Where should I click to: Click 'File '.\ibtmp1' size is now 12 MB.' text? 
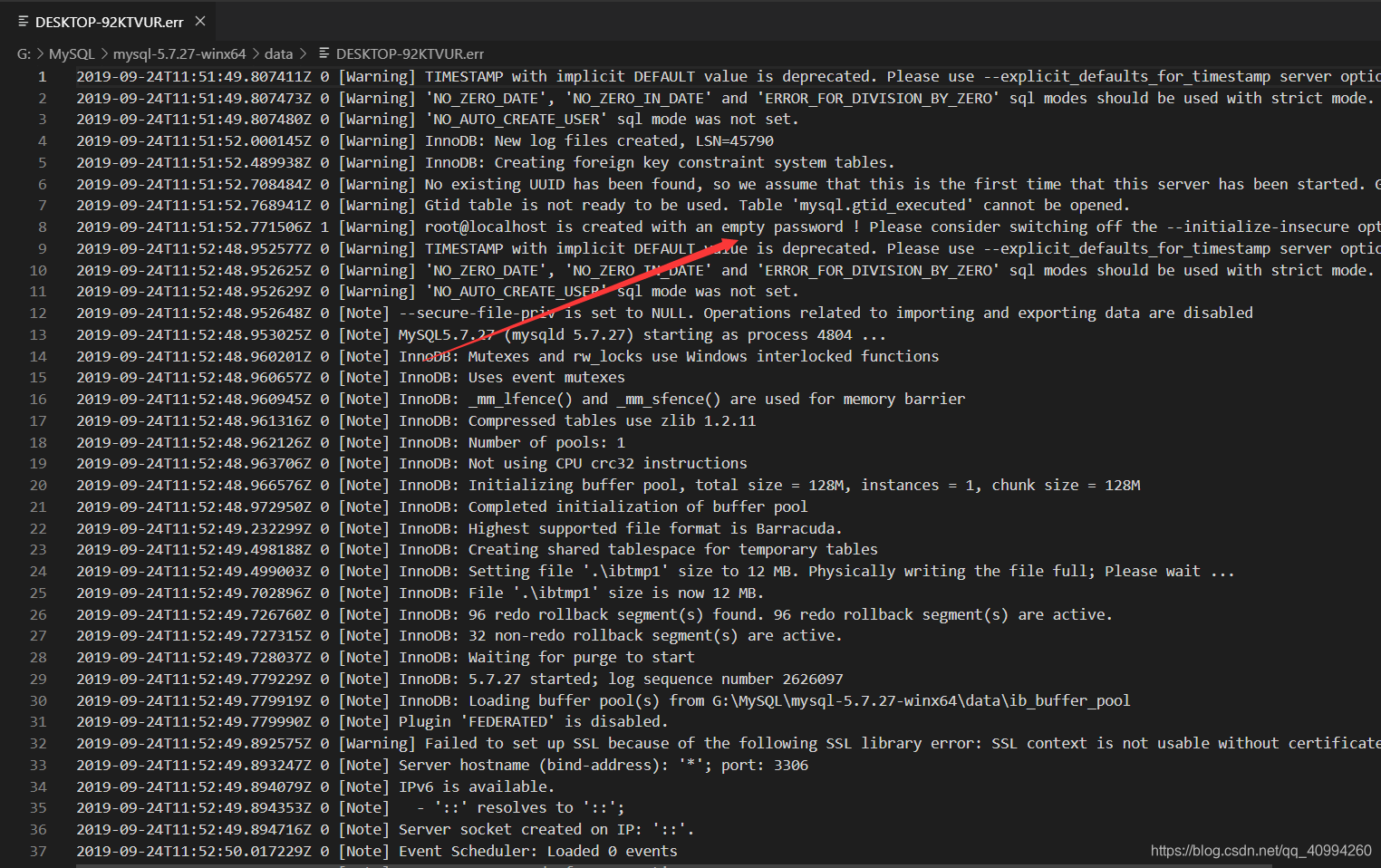[616, 593]
